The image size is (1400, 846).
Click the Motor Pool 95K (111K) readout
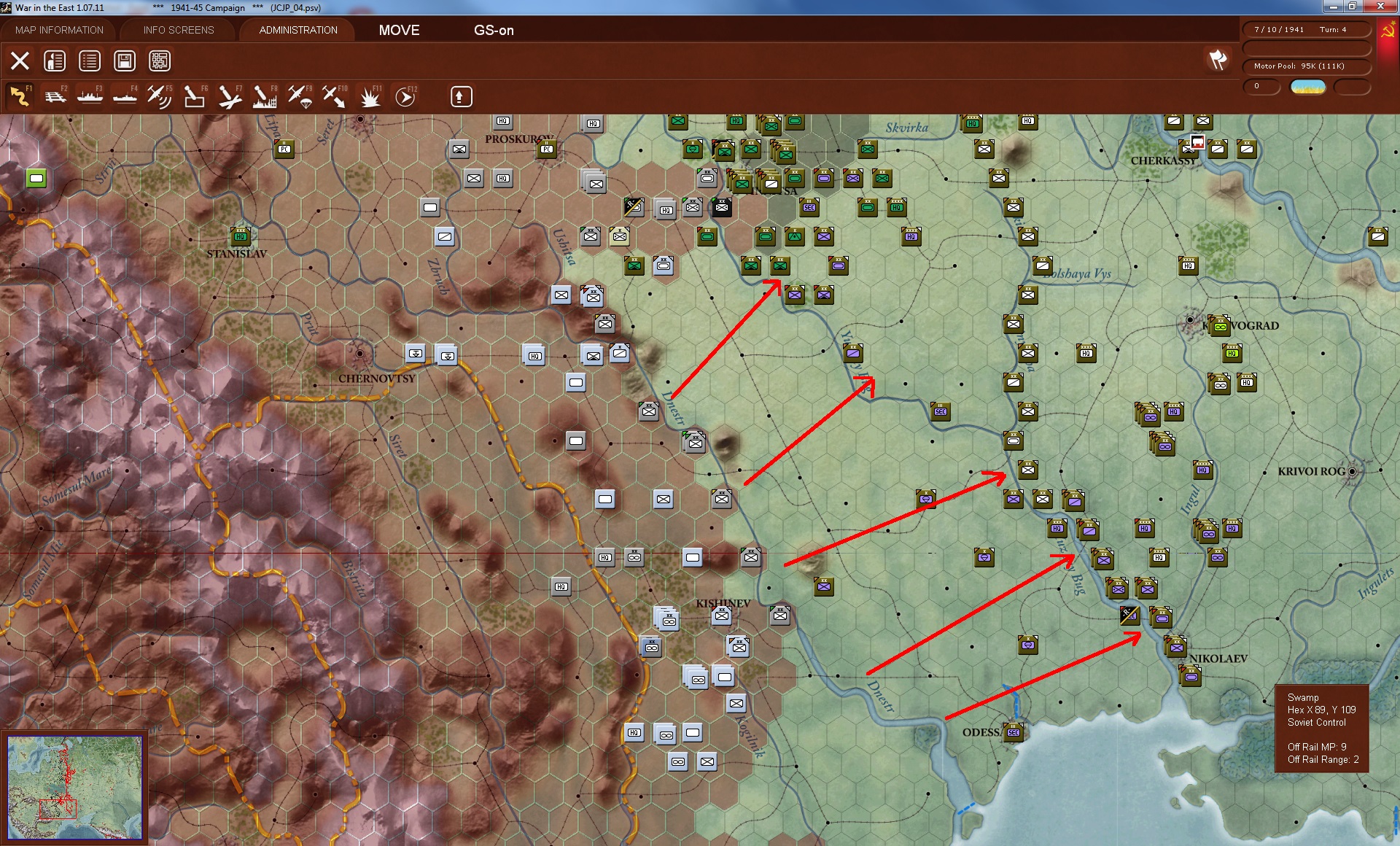1307,66
